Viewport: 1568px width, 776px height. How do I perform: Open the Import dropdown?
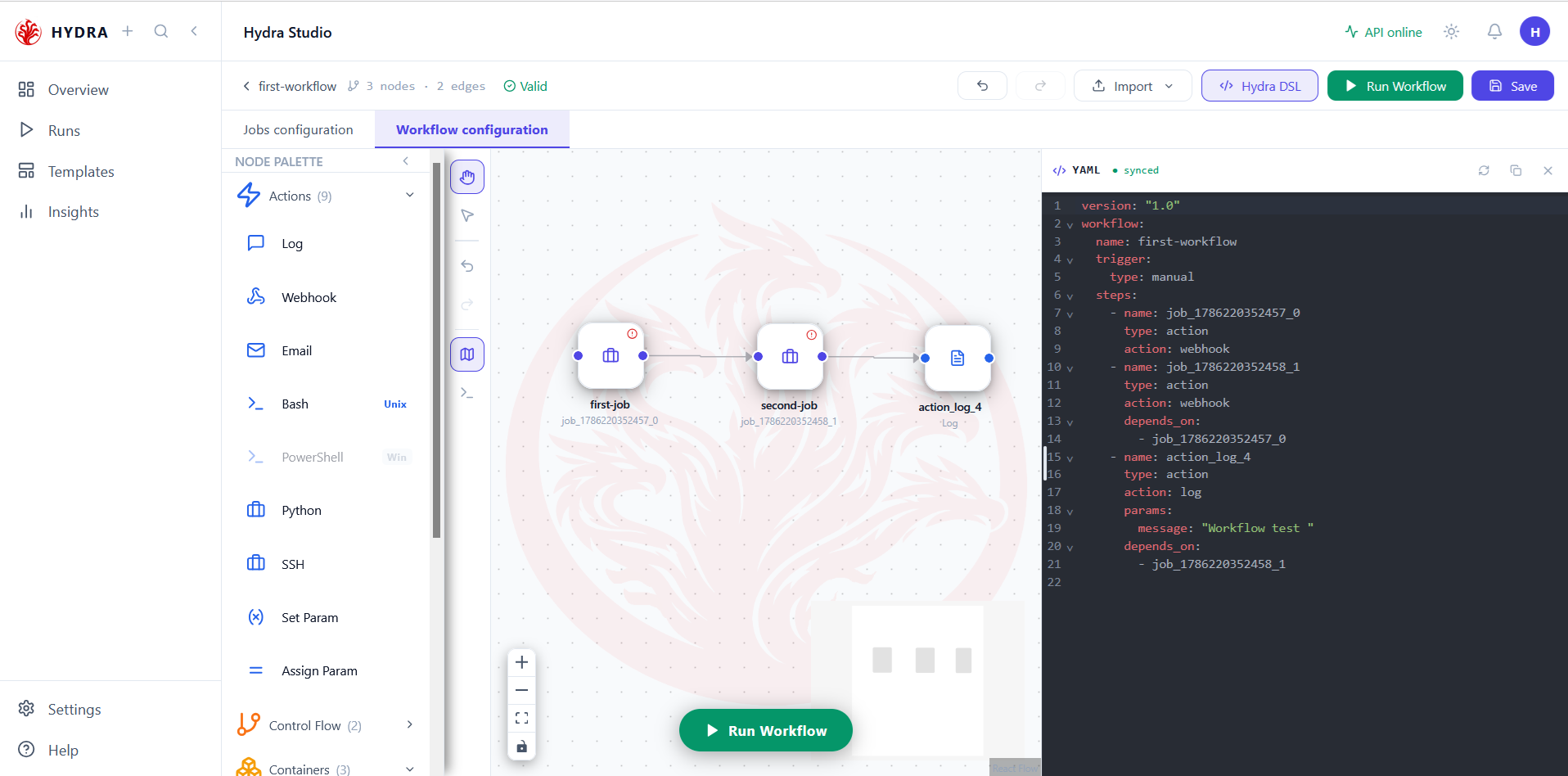[1133, 86]
